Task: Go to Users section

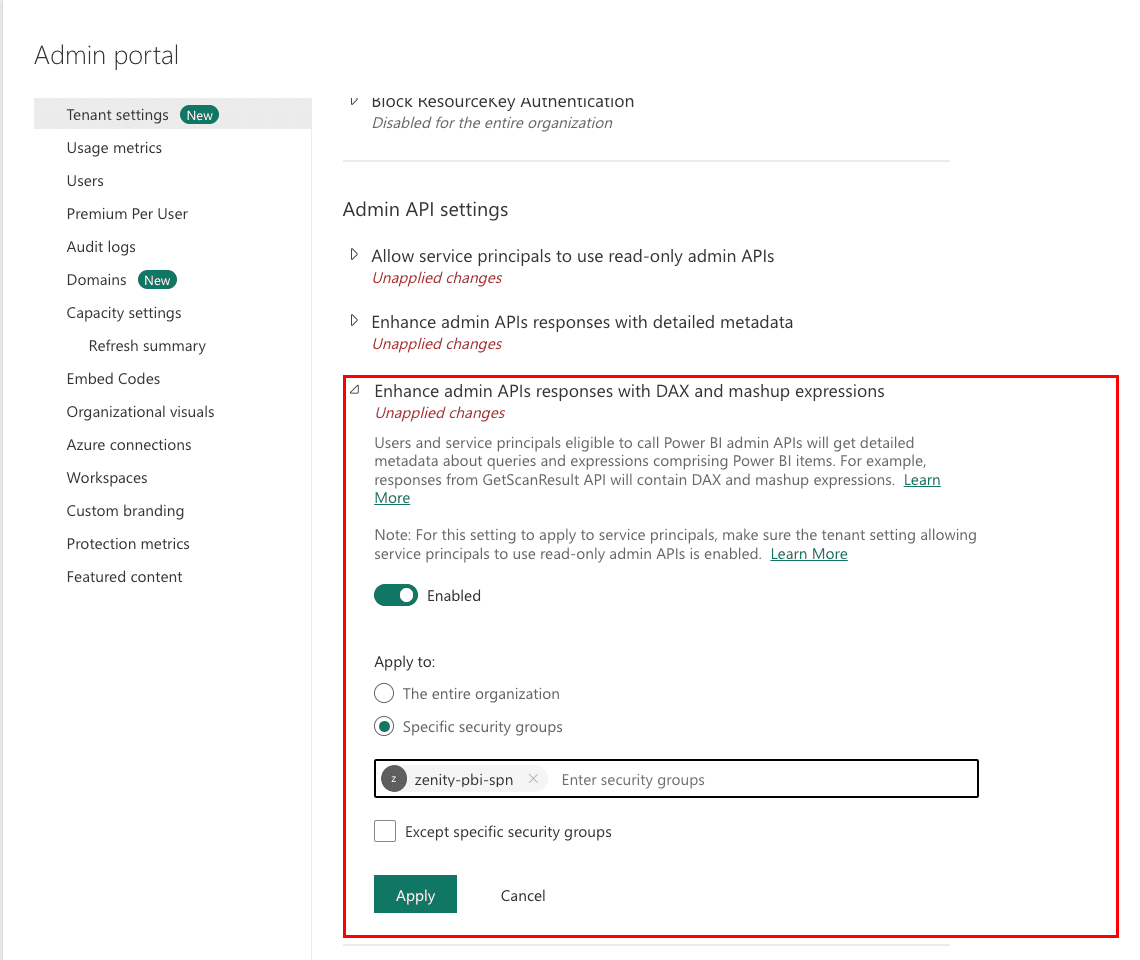Action: pyautogui.click(x=85, y=180)
